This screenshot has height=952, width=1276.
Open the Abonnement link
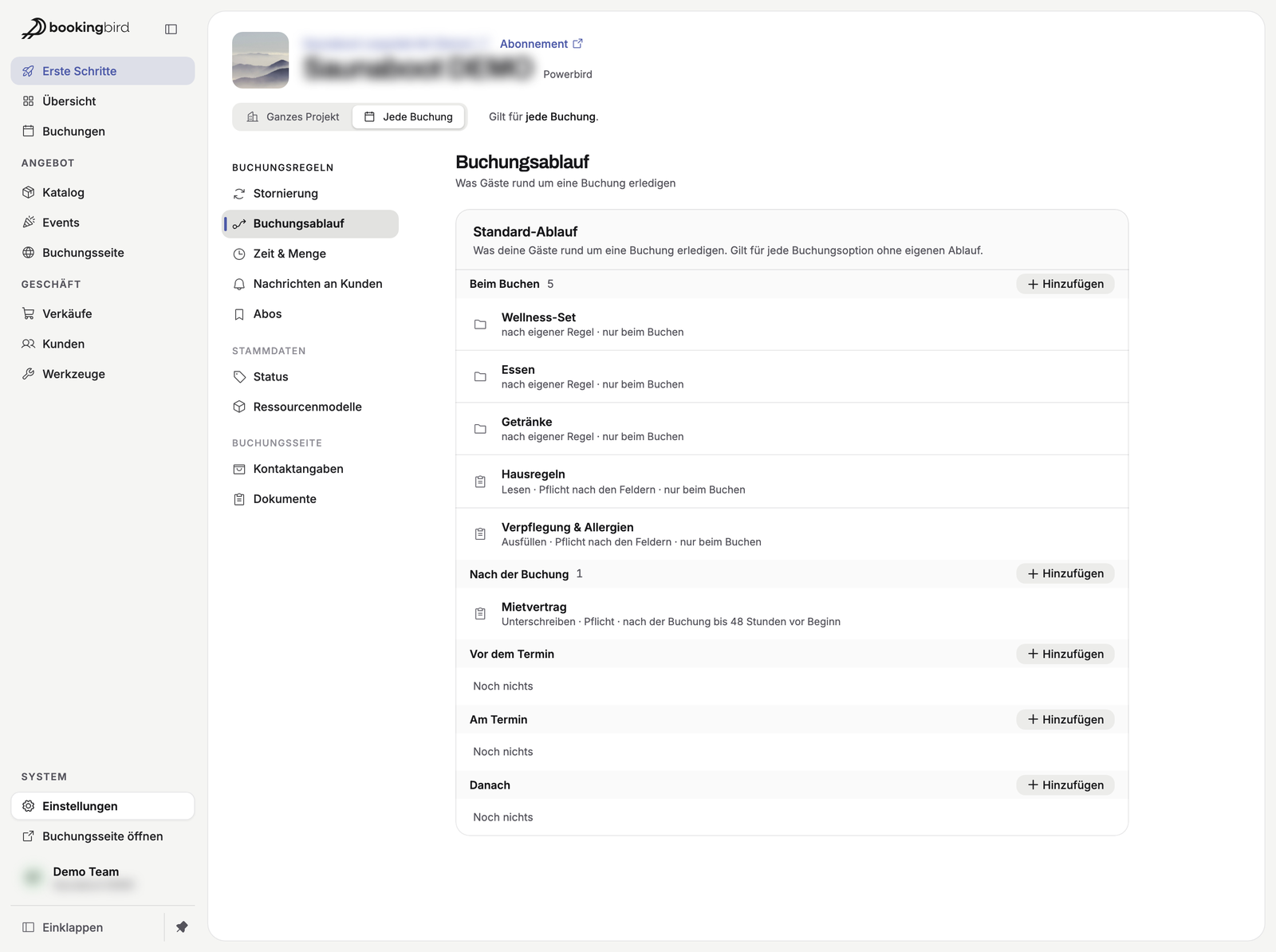coord(542,44)
